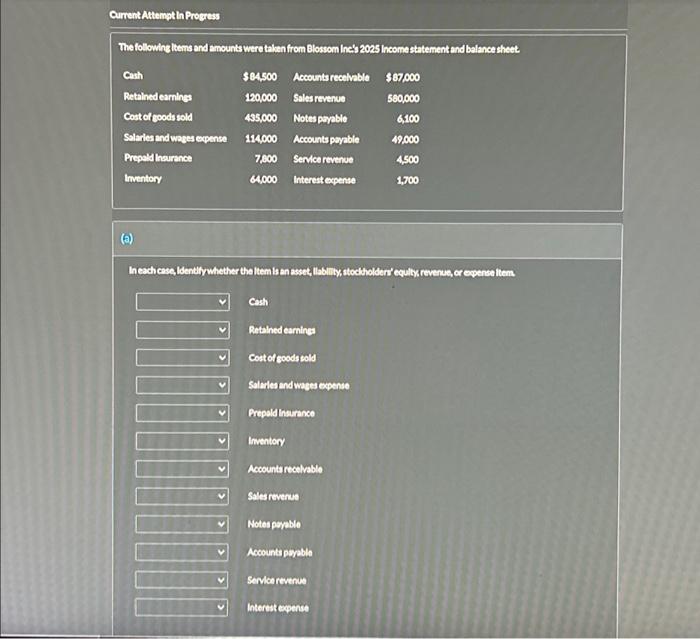The height and width of the screenshot is (639, 700).
Task: Click the Salaries and wages value 114,000
Action: click(261, 139)
